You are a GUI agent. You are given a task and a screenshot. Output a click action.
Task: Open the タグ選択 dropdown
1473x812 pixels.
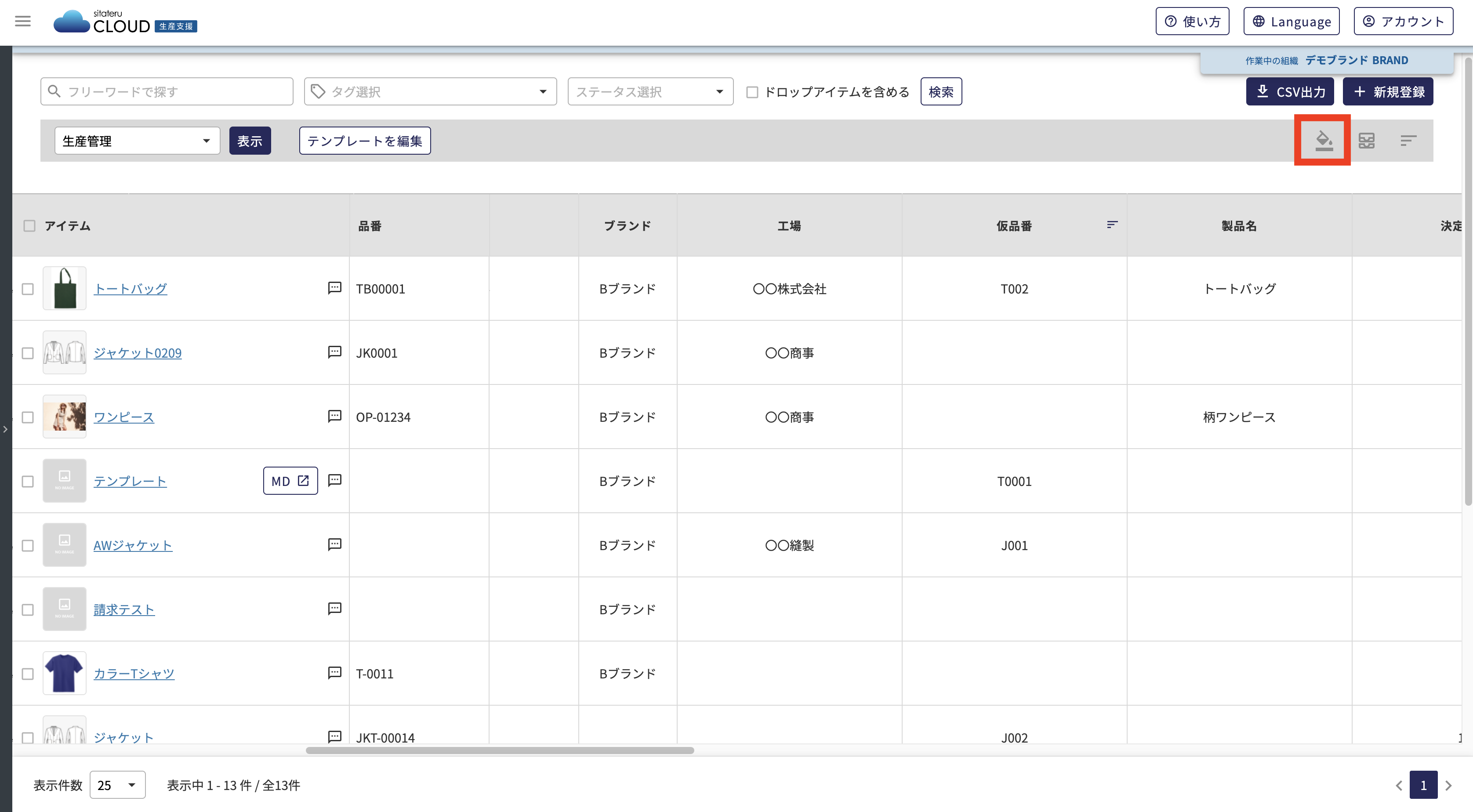[430, 91]
